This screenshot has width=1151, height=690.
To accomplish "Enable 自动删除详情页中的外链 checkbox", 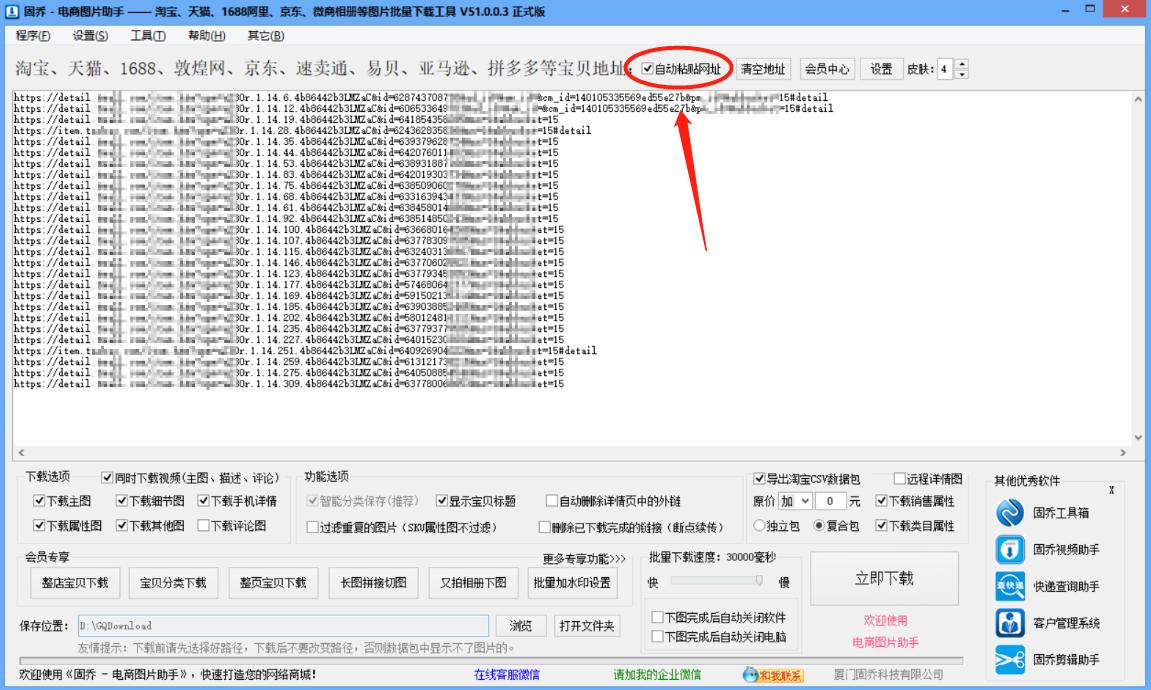I will point(551,501).
